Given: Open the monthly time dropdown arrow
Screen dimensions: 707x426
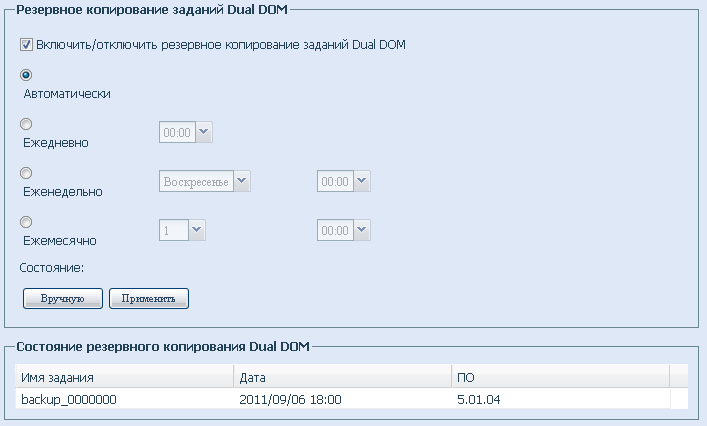Looking at the screenshot, I should click(362, 230).
